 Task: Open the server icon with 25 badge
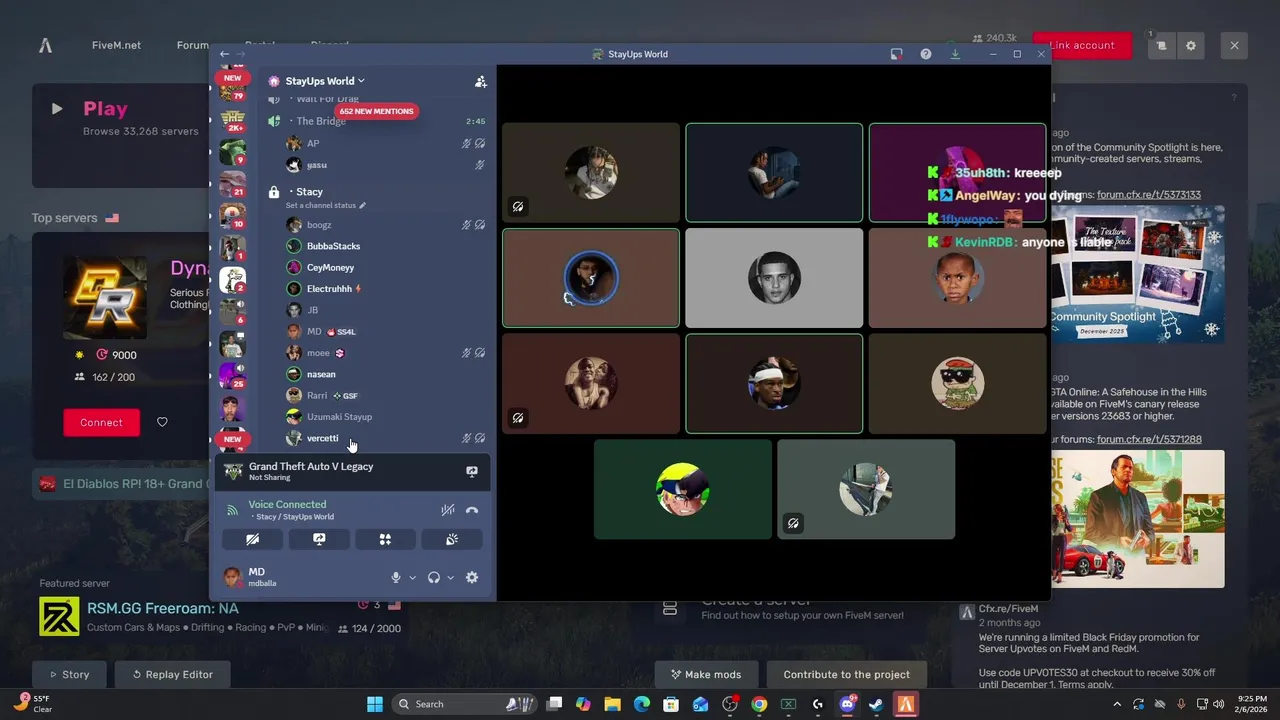pos(232,376)
